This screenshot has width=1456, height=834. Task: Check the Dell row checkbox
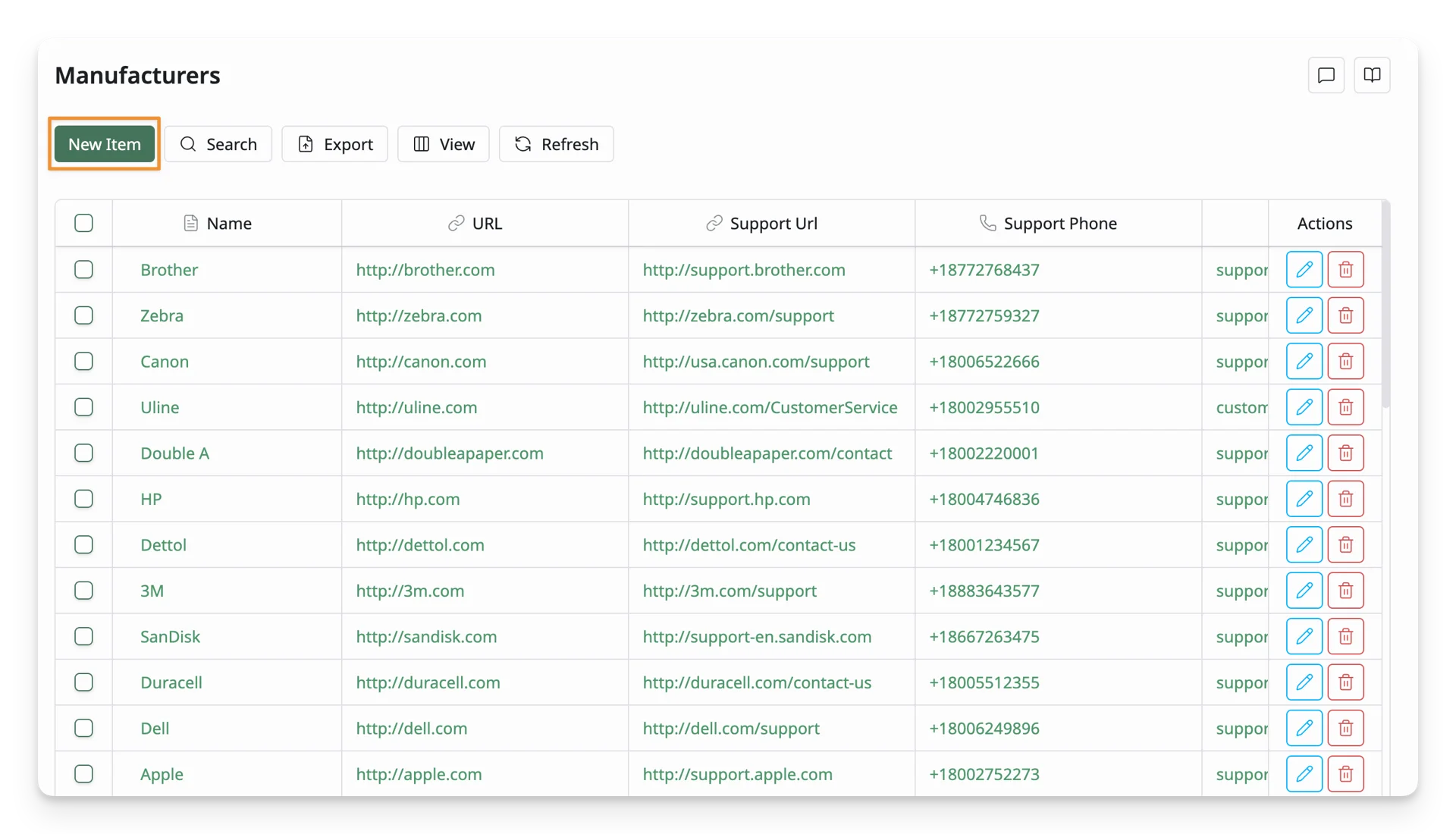click(x=83, y=728)
